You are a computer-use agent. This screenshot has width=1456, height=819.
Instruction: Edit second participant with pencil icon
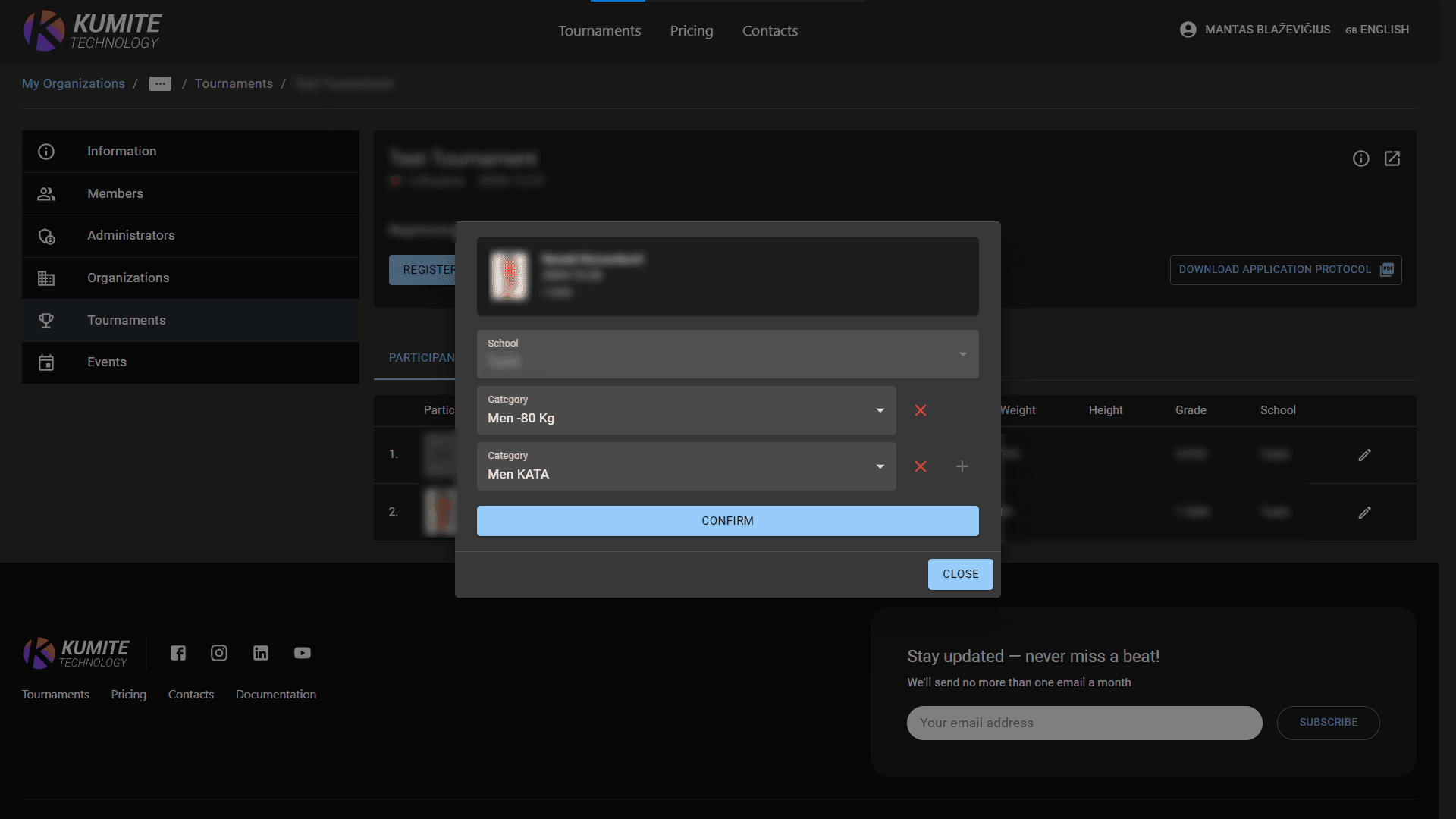[x=1364, y=513]
